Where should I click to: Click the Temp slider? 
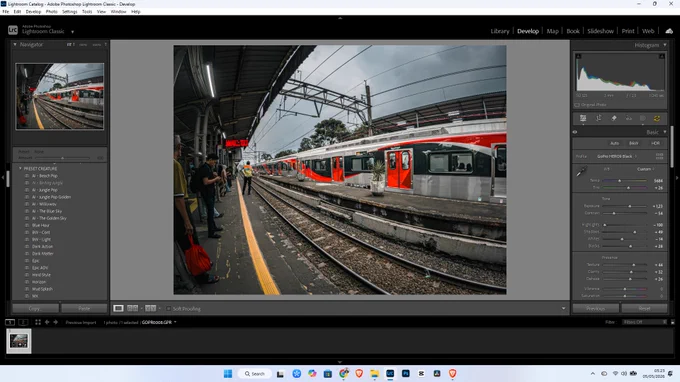[x=624, y=180]
